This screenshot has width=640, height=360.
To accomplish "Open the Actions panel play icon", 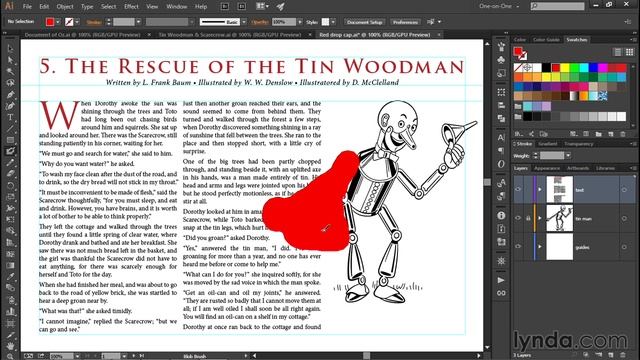I will click(x=501, y=280).
